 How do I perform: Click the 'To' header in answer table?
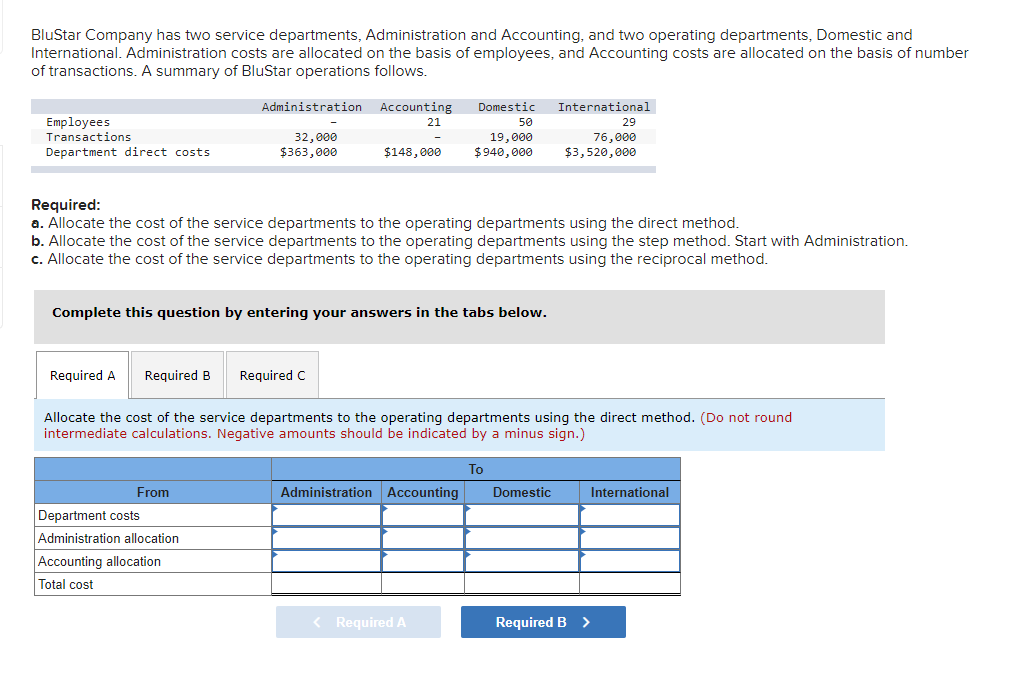pyautogui.click(x=476, y=469)
